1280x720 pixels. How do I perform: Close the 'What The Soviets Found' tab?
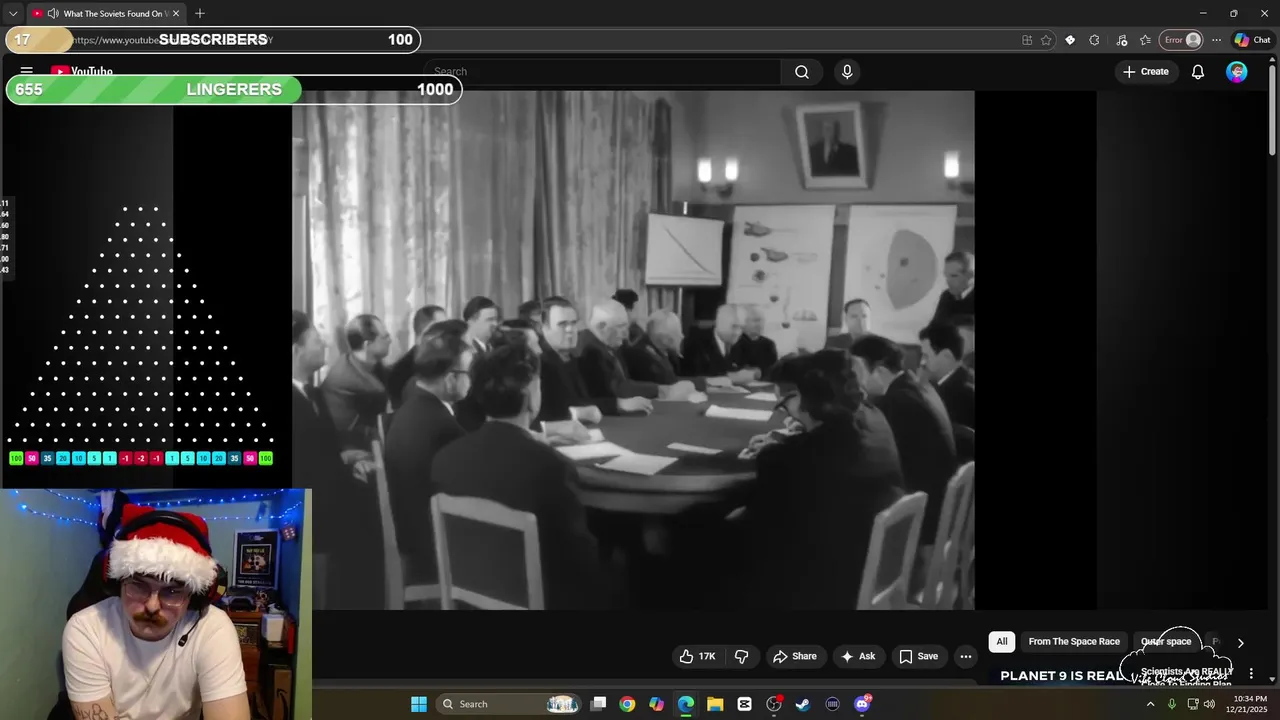176,14
